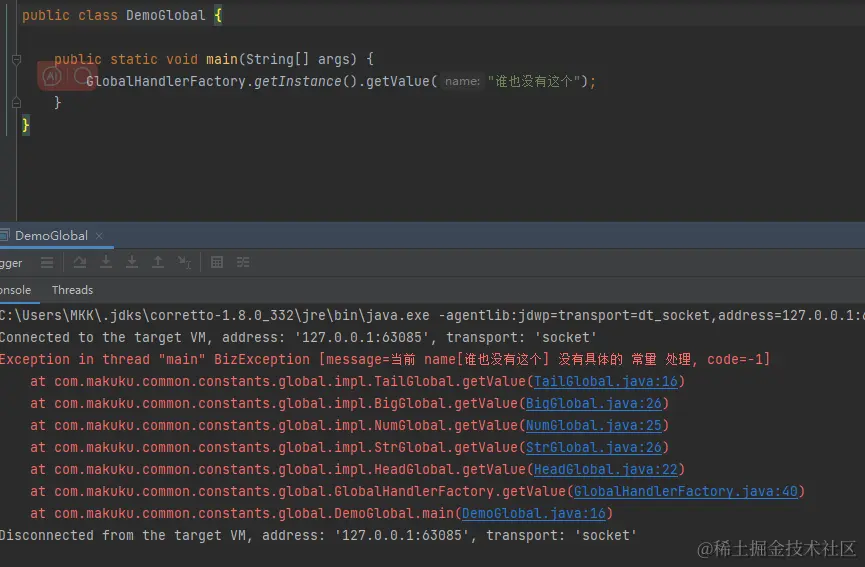Click the yellow closing brace of DemoGlobal class

pos(25,125)
